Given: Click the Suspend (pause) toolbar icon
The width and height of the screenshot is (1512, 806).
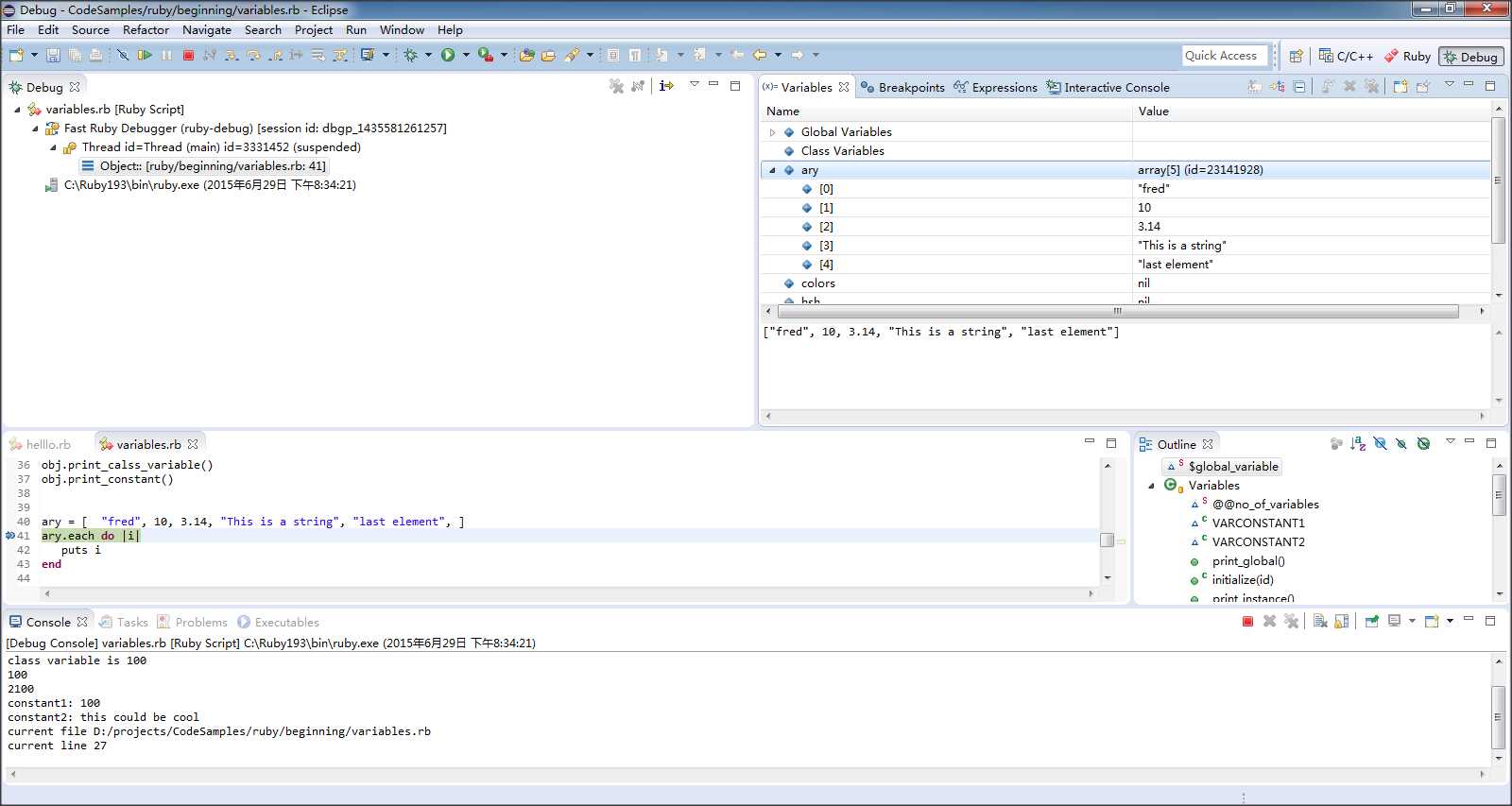Looking at the screenshot, I should point(166,55).
